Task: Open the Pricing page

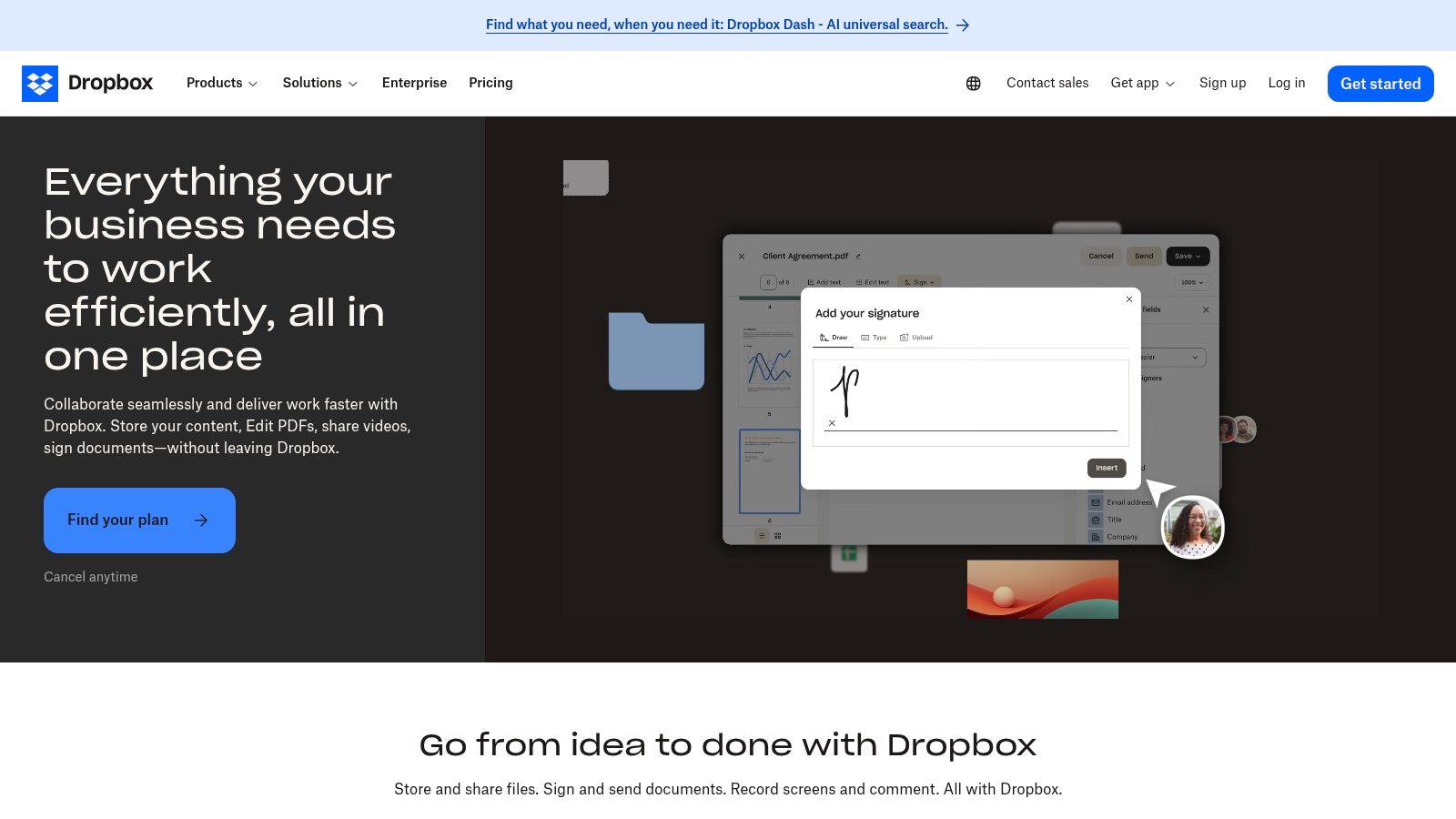Action: (490, 83)
